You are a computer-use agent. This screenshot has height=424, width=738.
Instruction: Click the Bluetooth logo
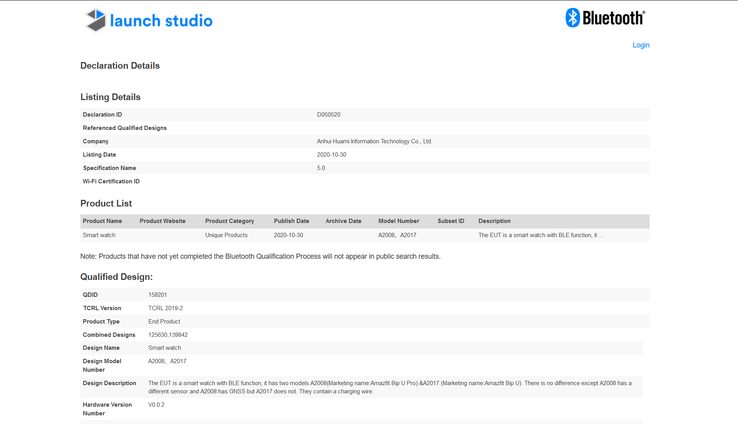click(x=605, y=18)
